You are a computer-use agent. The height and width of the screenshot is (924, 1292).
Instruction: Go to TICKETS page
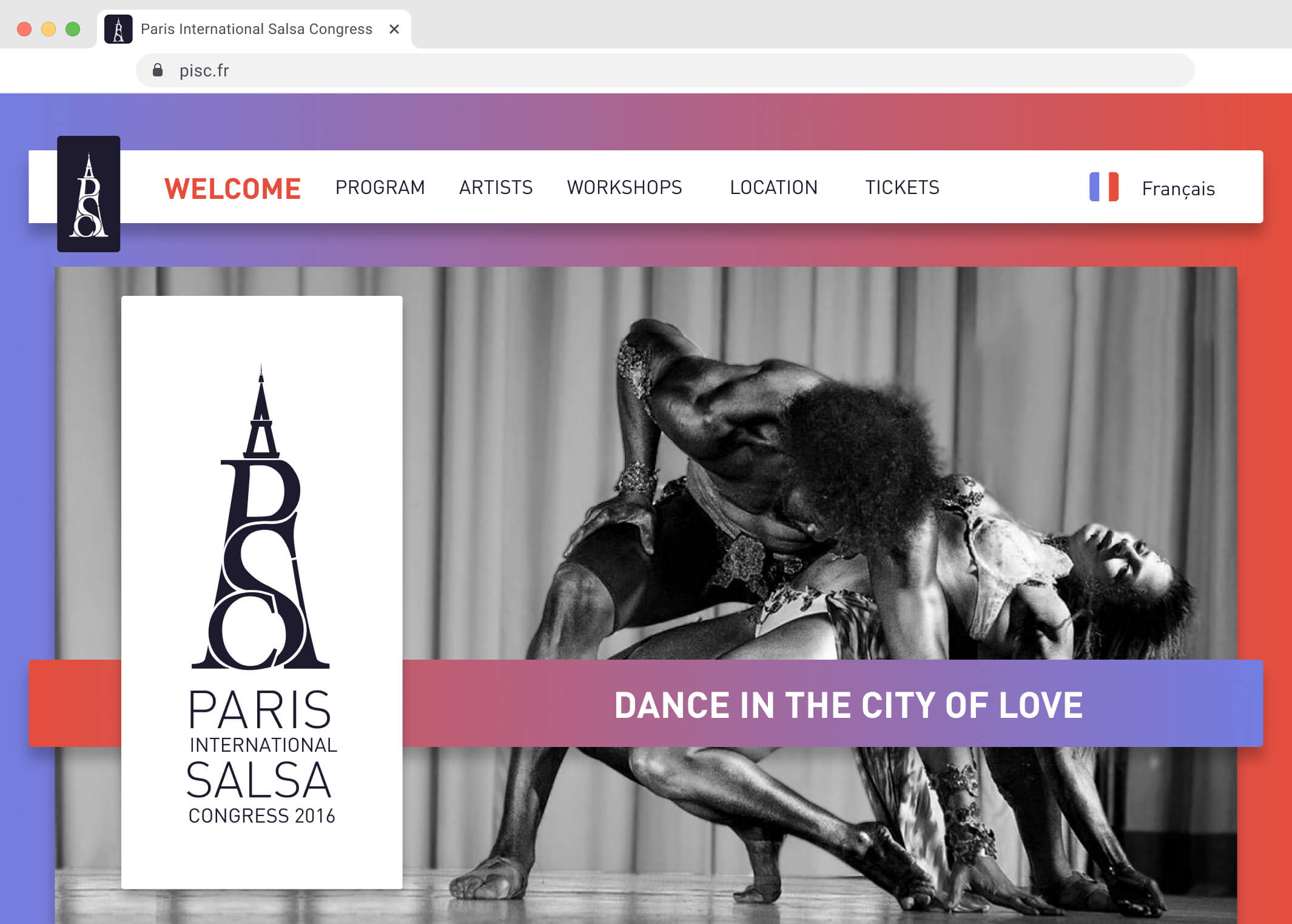[x=902, y=187]
